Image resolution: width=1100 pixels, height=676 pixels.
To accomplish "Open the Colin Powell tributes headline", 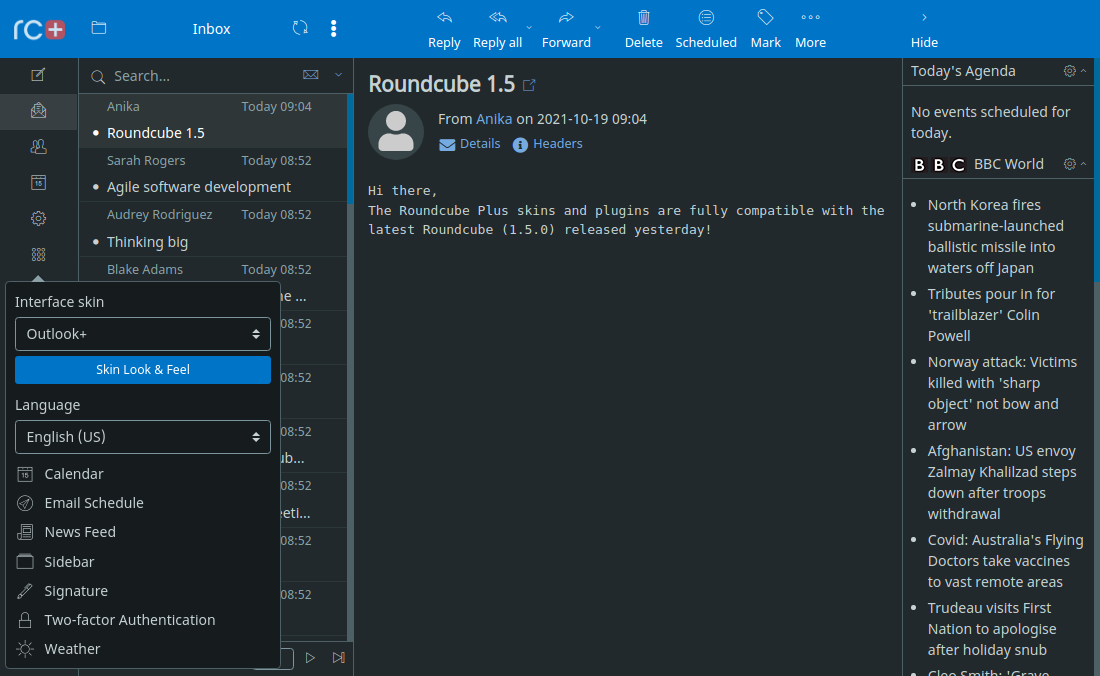I will click(991, 315).
